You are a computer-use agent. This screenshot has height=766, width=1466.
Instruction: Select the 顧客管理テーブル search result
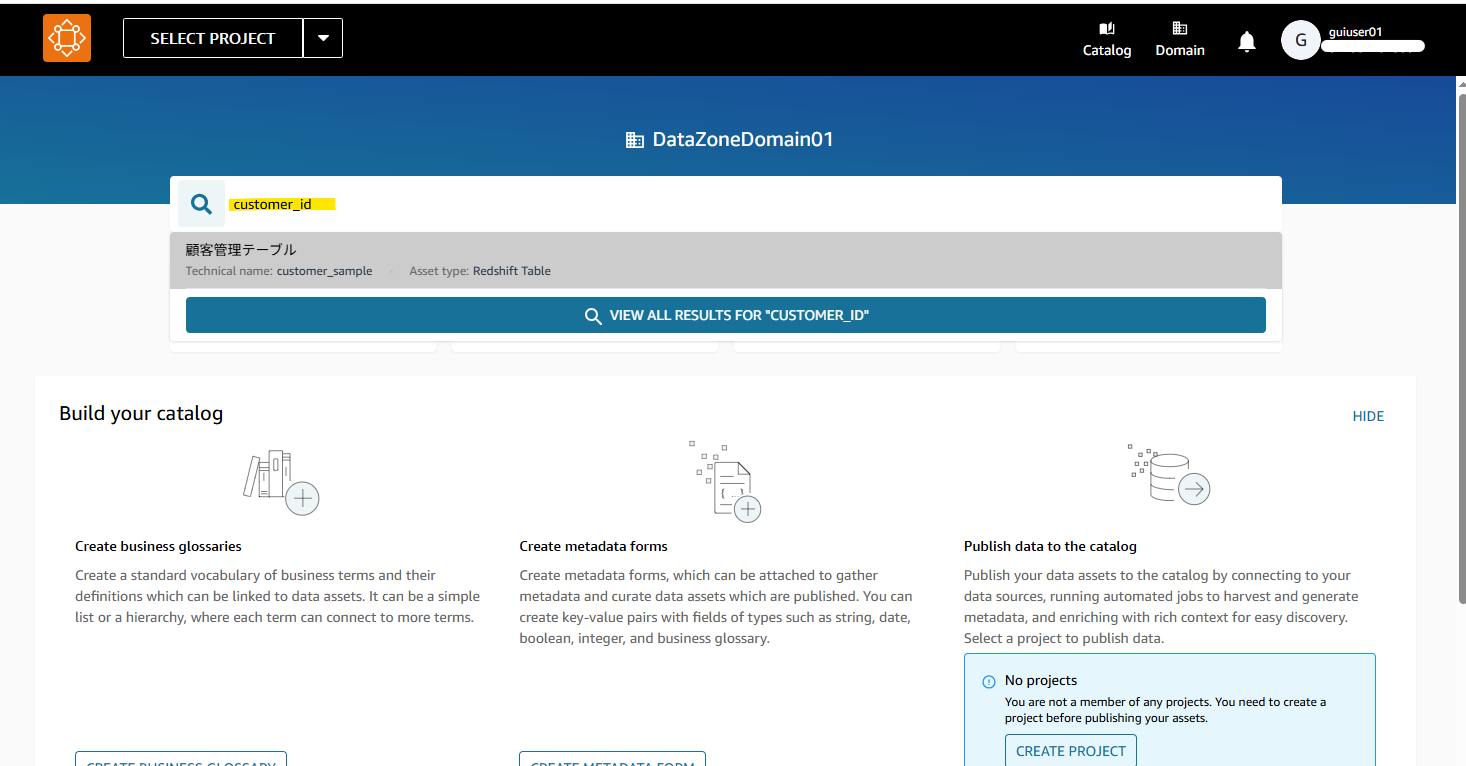pos(726,260)
